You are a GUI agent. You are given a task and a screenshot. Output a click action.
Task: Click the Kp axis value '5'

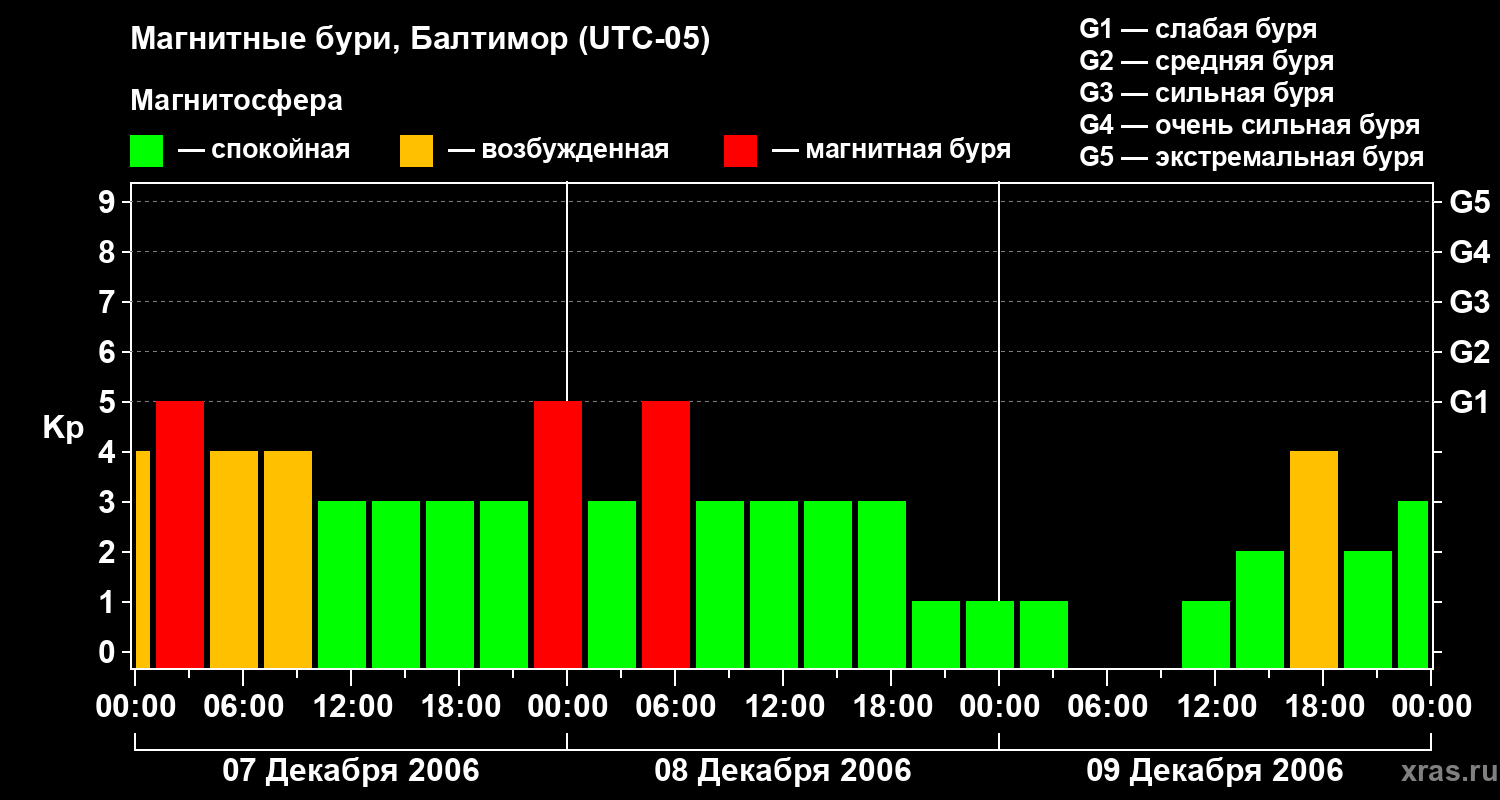(109, 402)
